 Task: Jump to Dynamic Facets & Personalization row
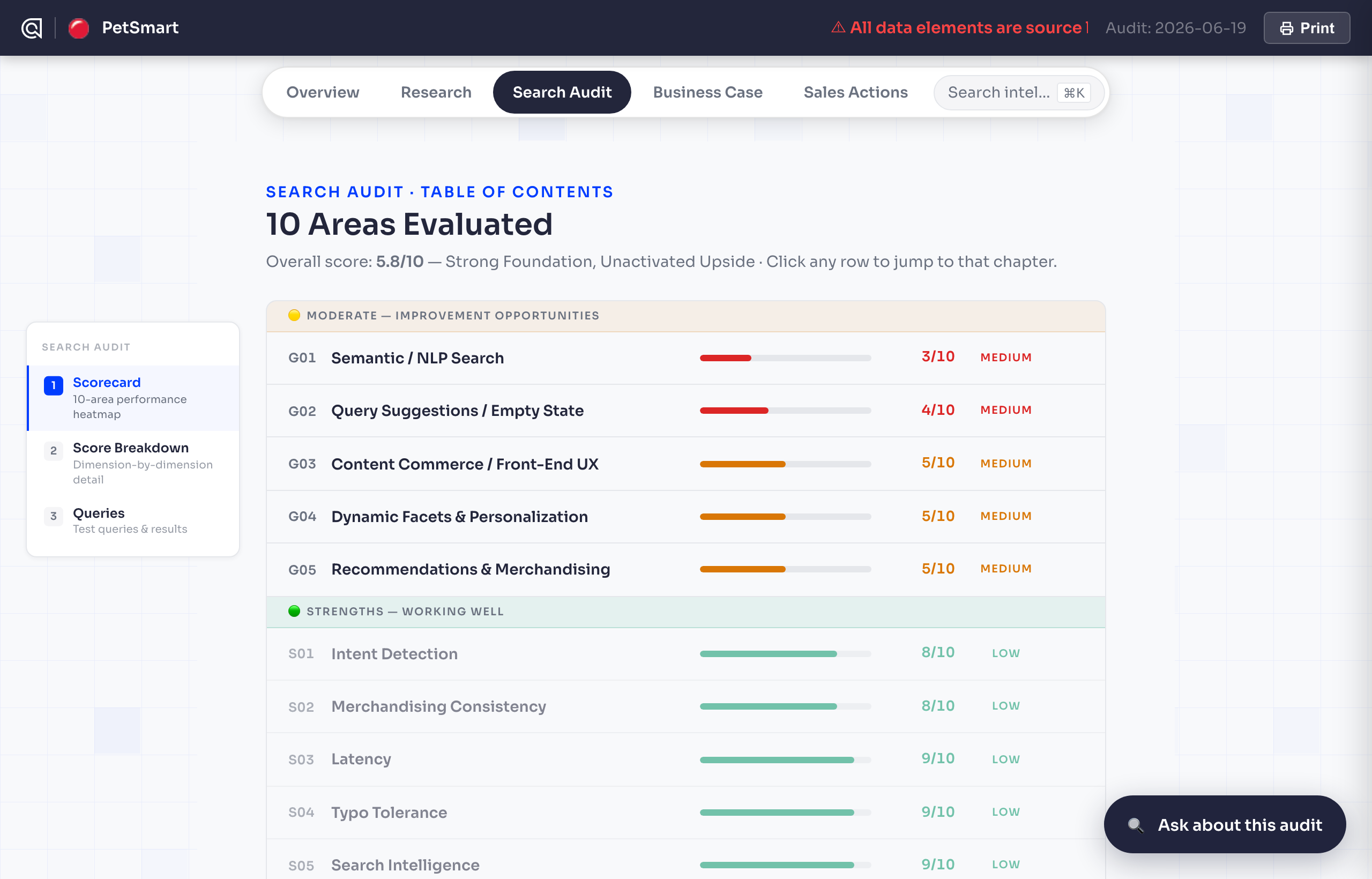coord(685,516)
